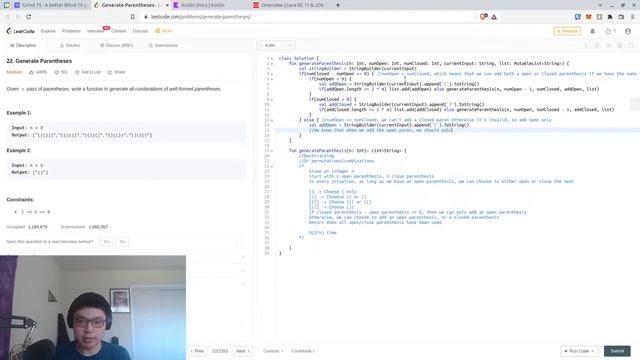The image size is (640, 360).
Task: Open the Discuss (999+) tab
Action: (x=117, y=45)
